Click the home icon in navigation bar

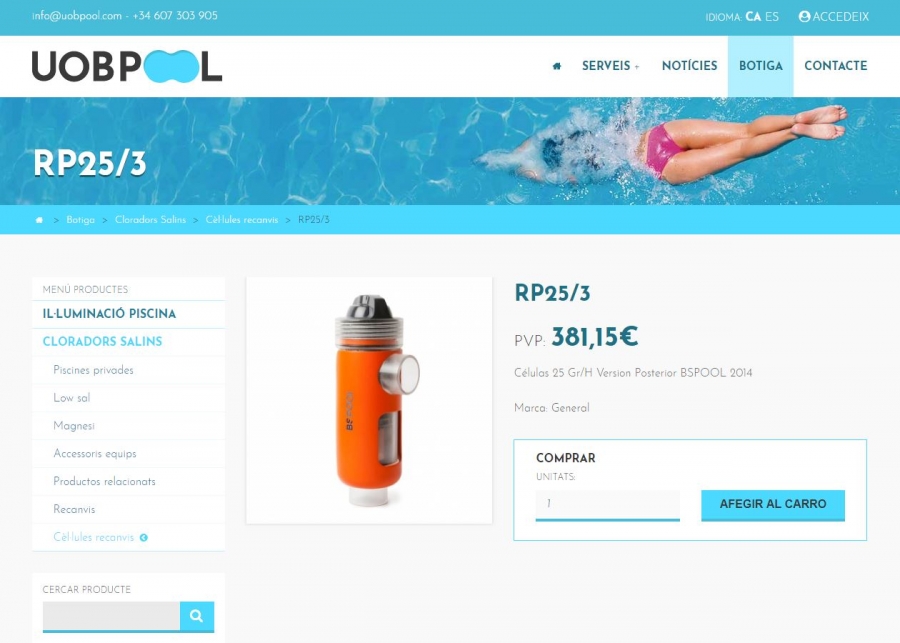tap(556, 66)
